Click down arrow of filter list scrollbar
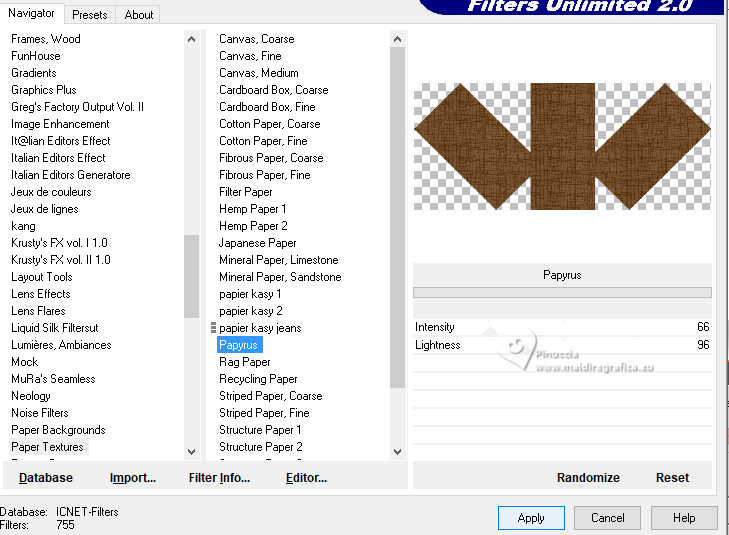The width and height of the screenshot is (729, 535). (x=397, y=451)
